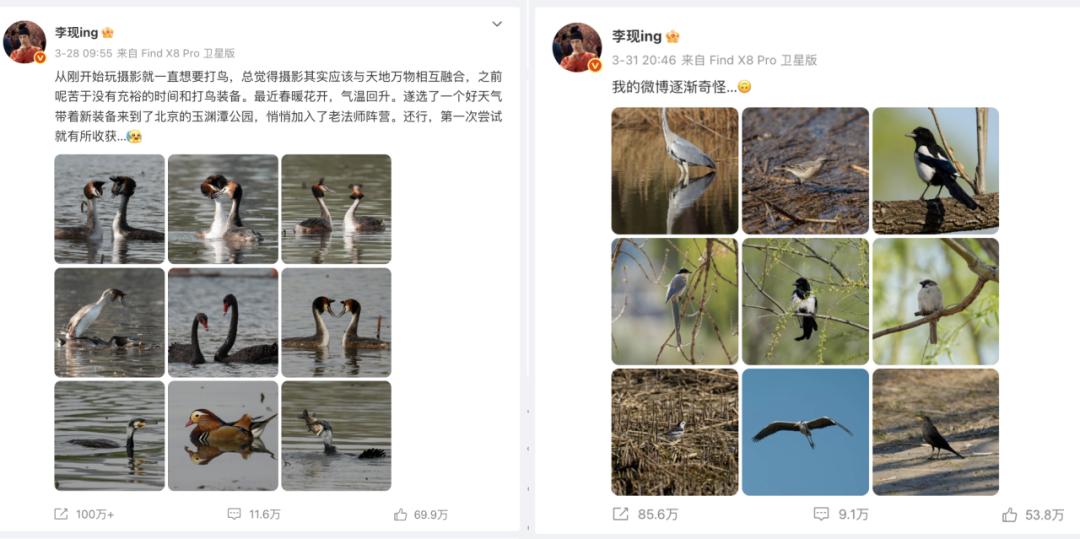Like the post showing 69.9万

(400, 514)
